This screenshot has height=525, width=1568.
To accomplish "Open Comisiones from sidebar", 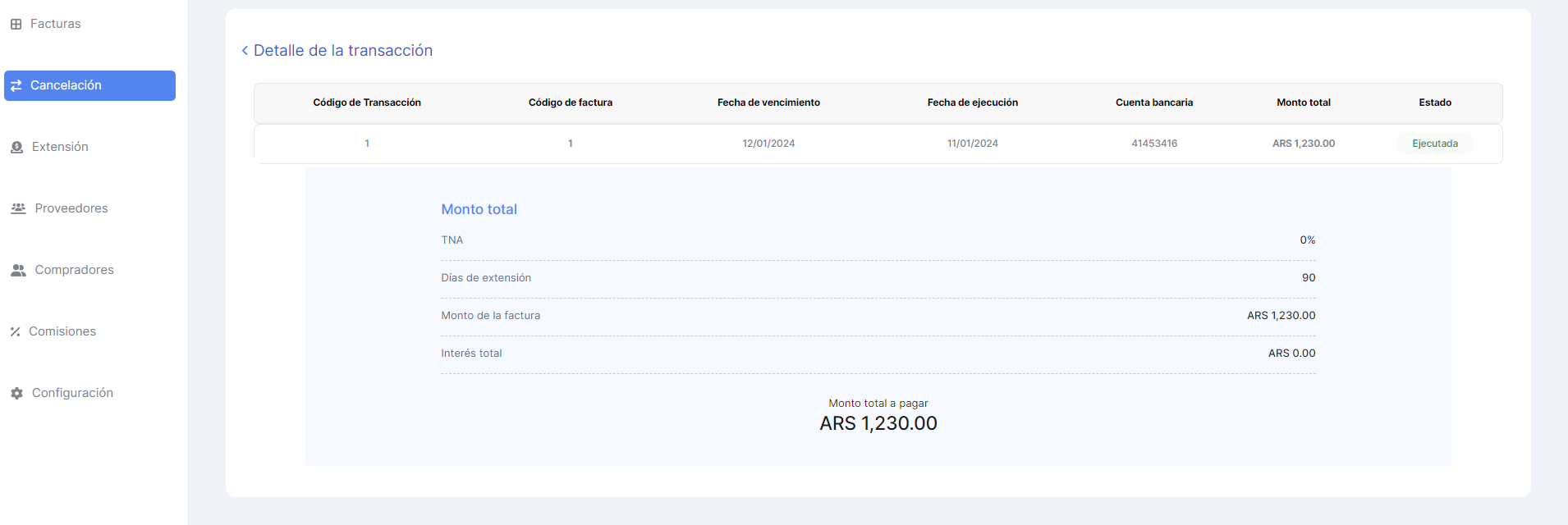I will [62, 331].
